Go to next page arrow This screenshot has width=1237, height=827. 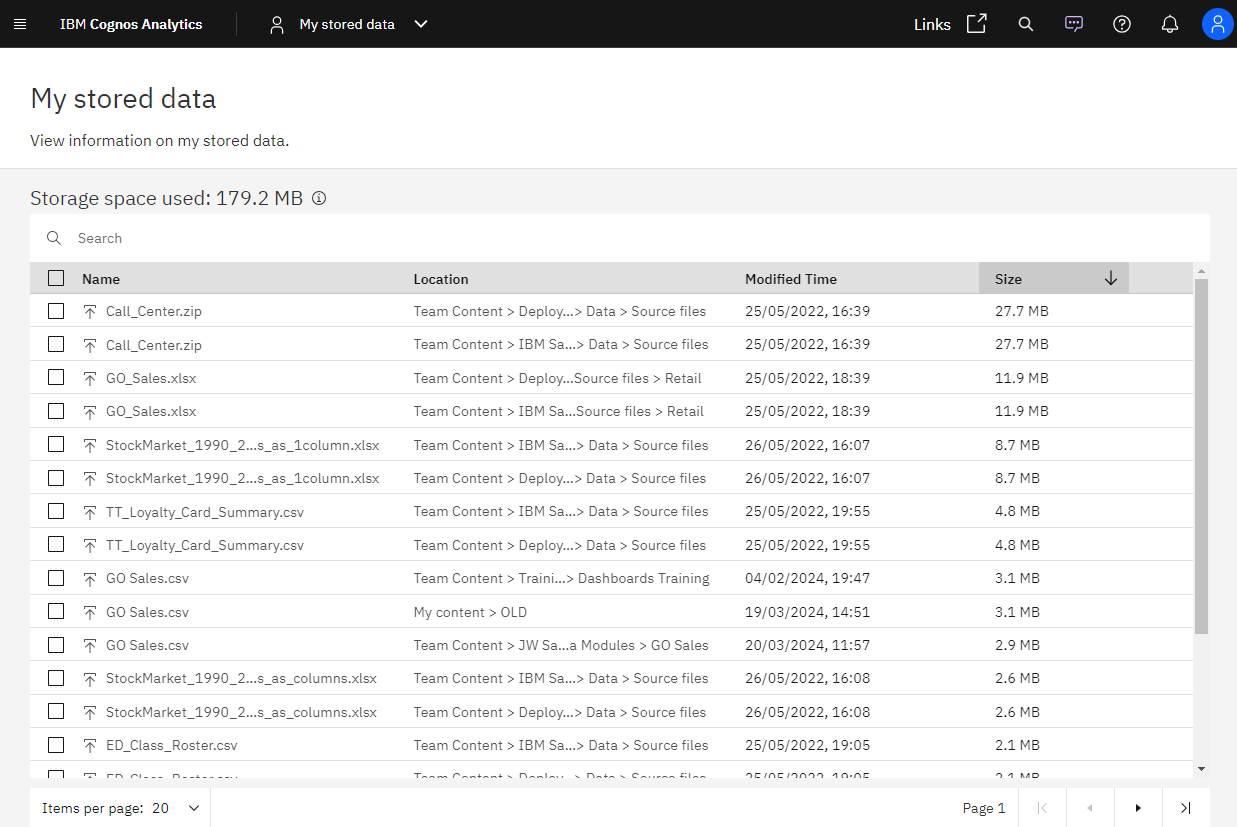pyautogui.click(x=1138, y=808)
